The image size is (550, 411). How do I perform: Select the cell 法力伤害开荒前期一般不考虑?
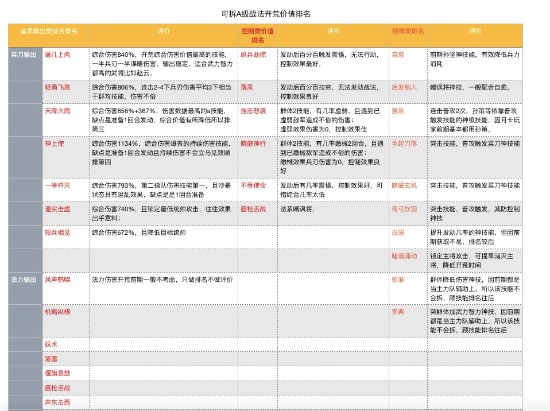click(x=163, y=288)
